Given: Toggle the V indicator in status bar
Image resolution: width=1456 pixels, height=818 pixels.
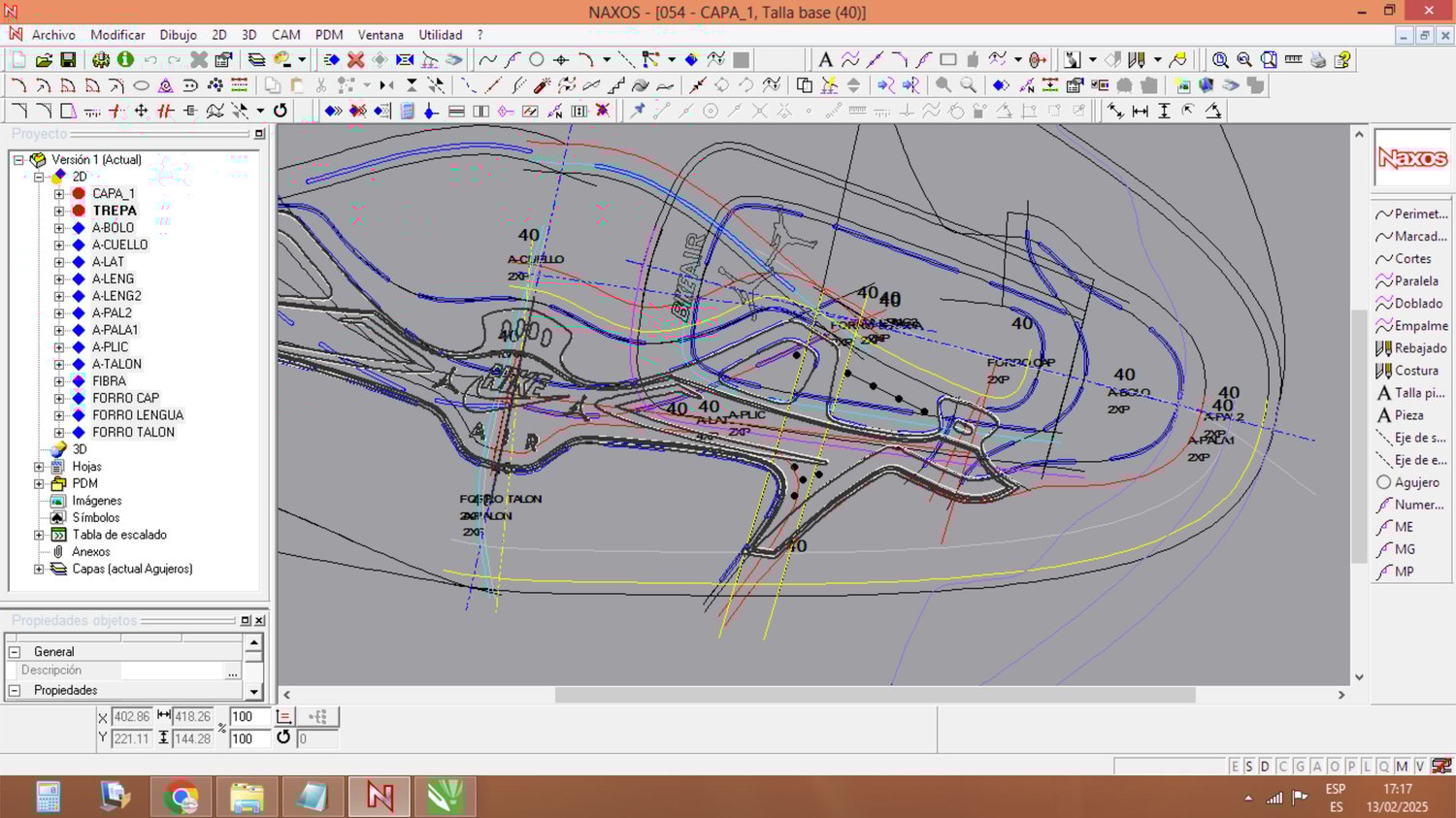Looking at the screenshot, I should tap(1419, 767).
